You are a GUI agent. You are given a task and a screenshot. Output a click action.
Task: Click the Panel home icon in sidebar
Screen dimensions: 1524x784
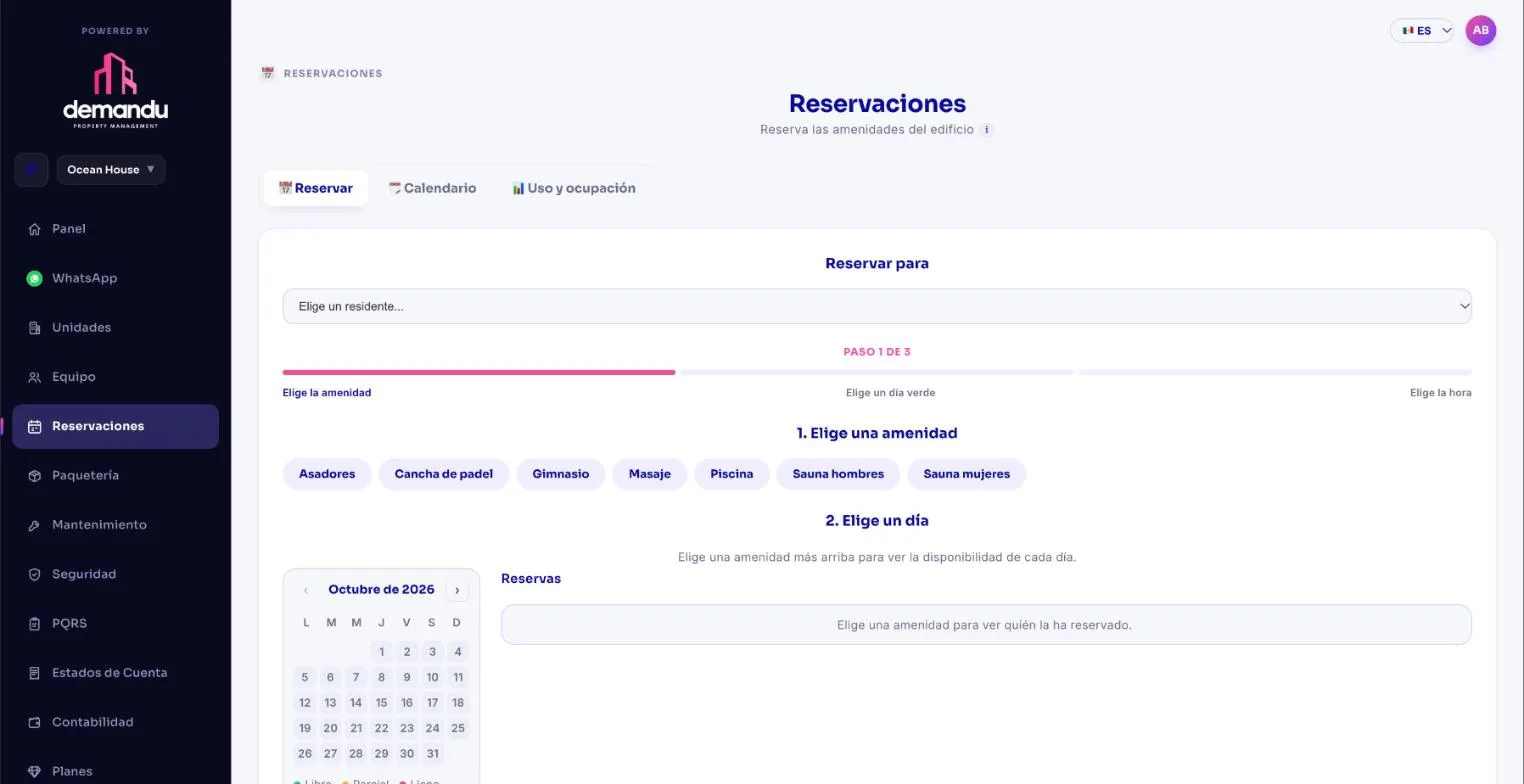coord(35,229)
